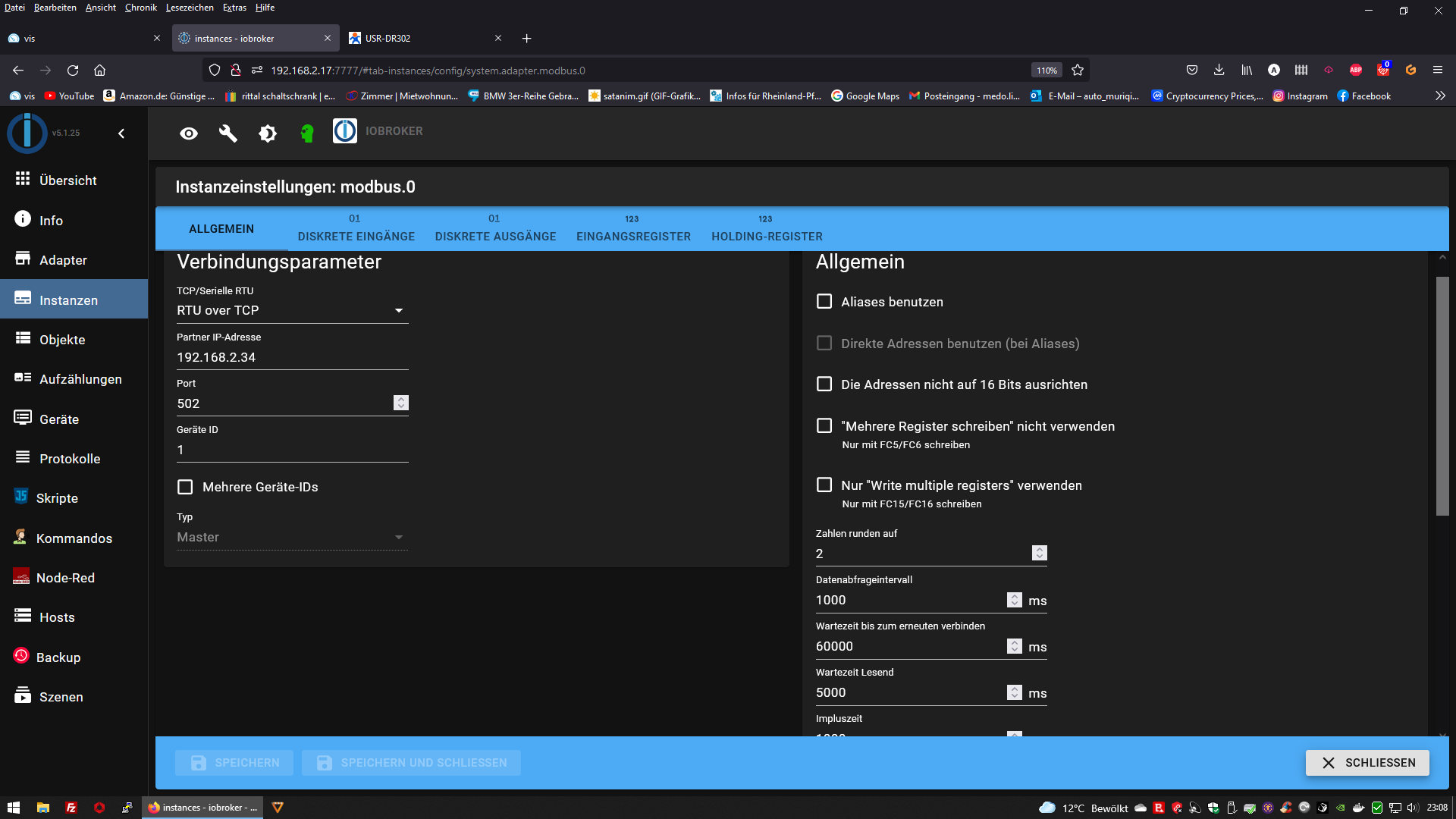Switch to ALLGEMEIN tab
This screenshot has width=1456, height=819.
tap(221, 229)
